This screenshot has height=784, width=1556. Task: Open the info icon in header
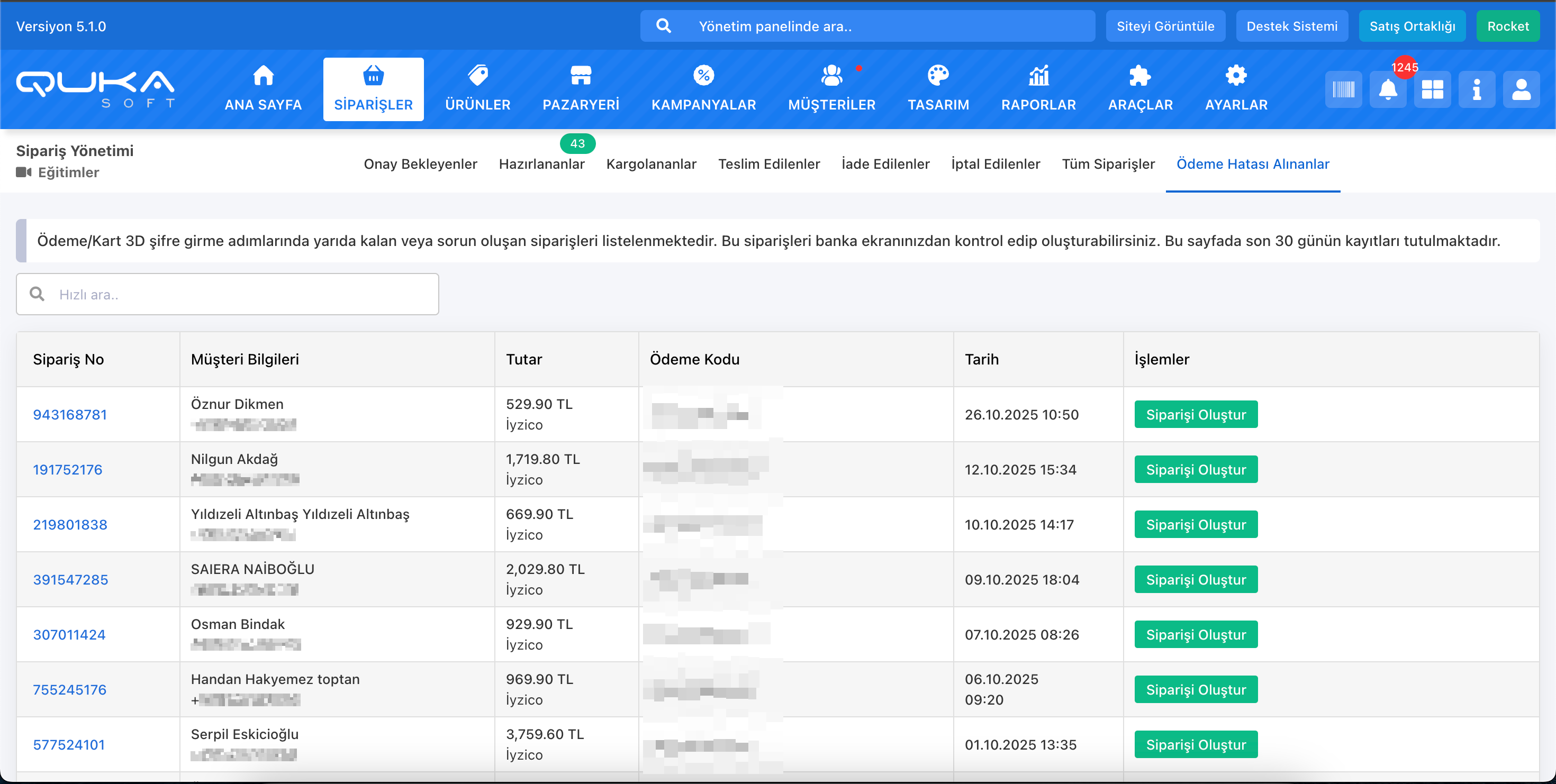(x=1476, y=90)
